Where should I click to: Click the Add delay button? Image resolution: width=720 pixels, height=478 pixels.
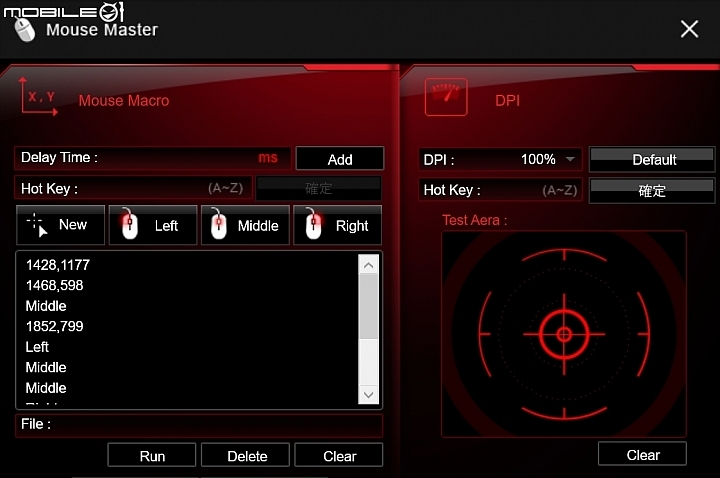coord(340,159)
